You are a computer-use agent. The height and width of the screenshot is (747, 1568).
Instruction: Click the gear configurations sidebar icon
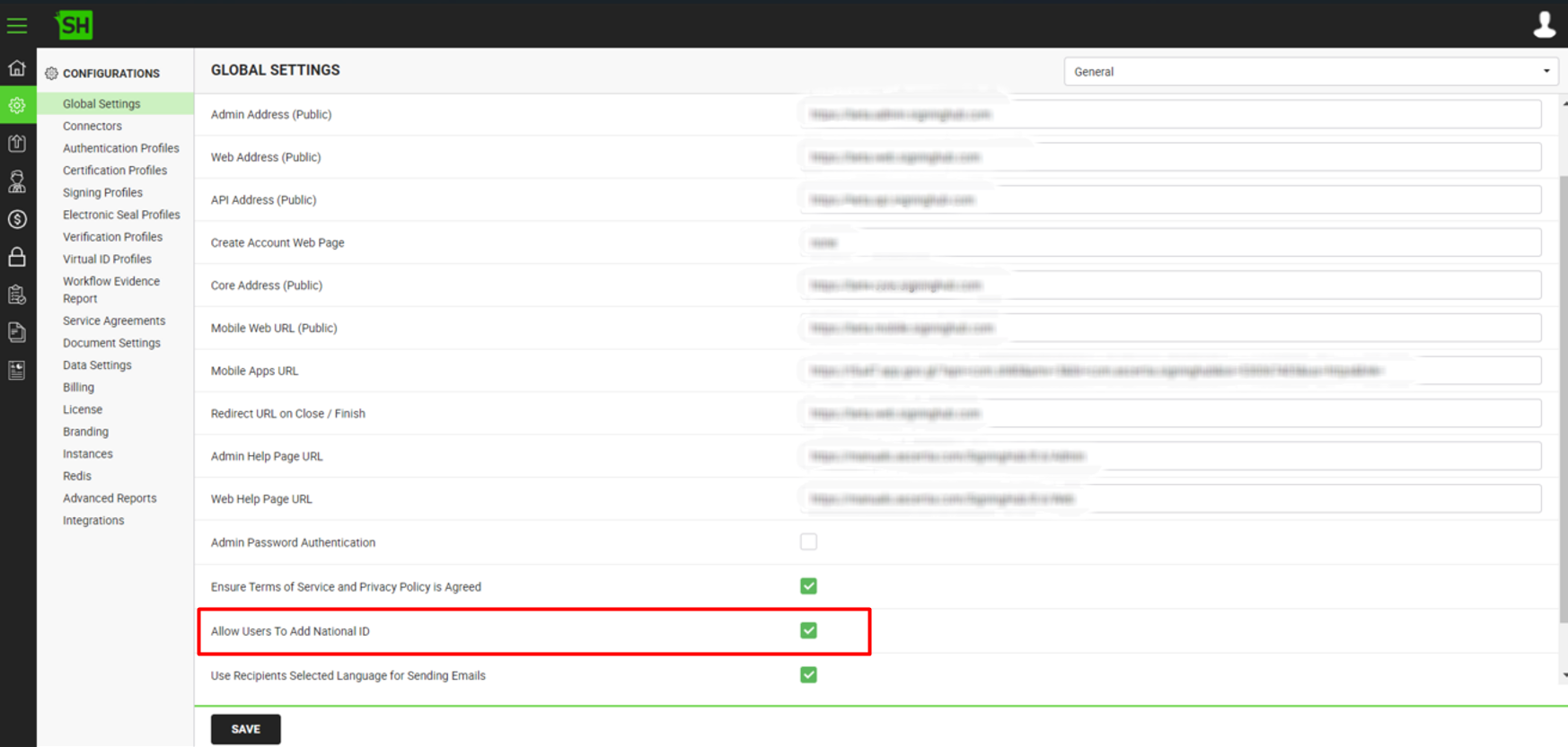coord(17,106)
